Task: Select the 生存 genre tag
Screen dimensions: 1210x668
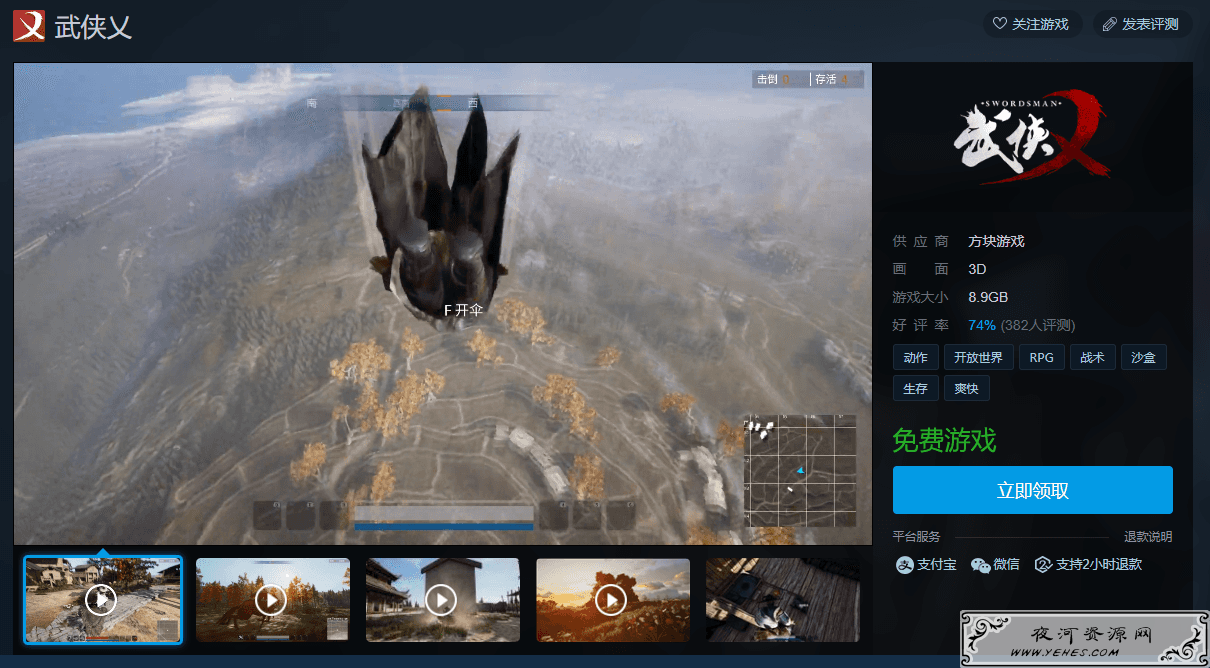Action: click(x=915, y=388)
